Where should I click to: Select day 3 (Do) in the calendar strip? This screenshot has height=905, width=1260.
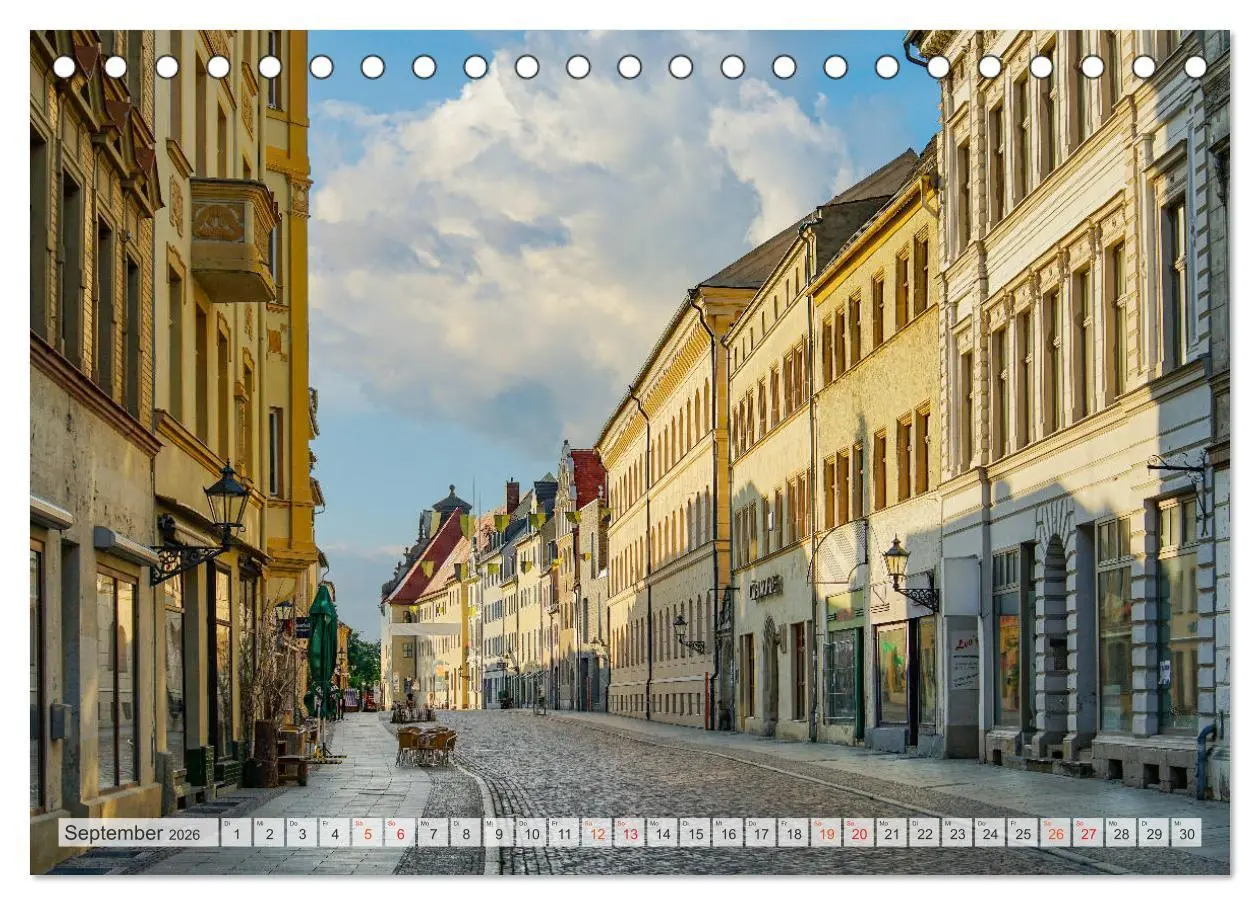click(302, 833)
